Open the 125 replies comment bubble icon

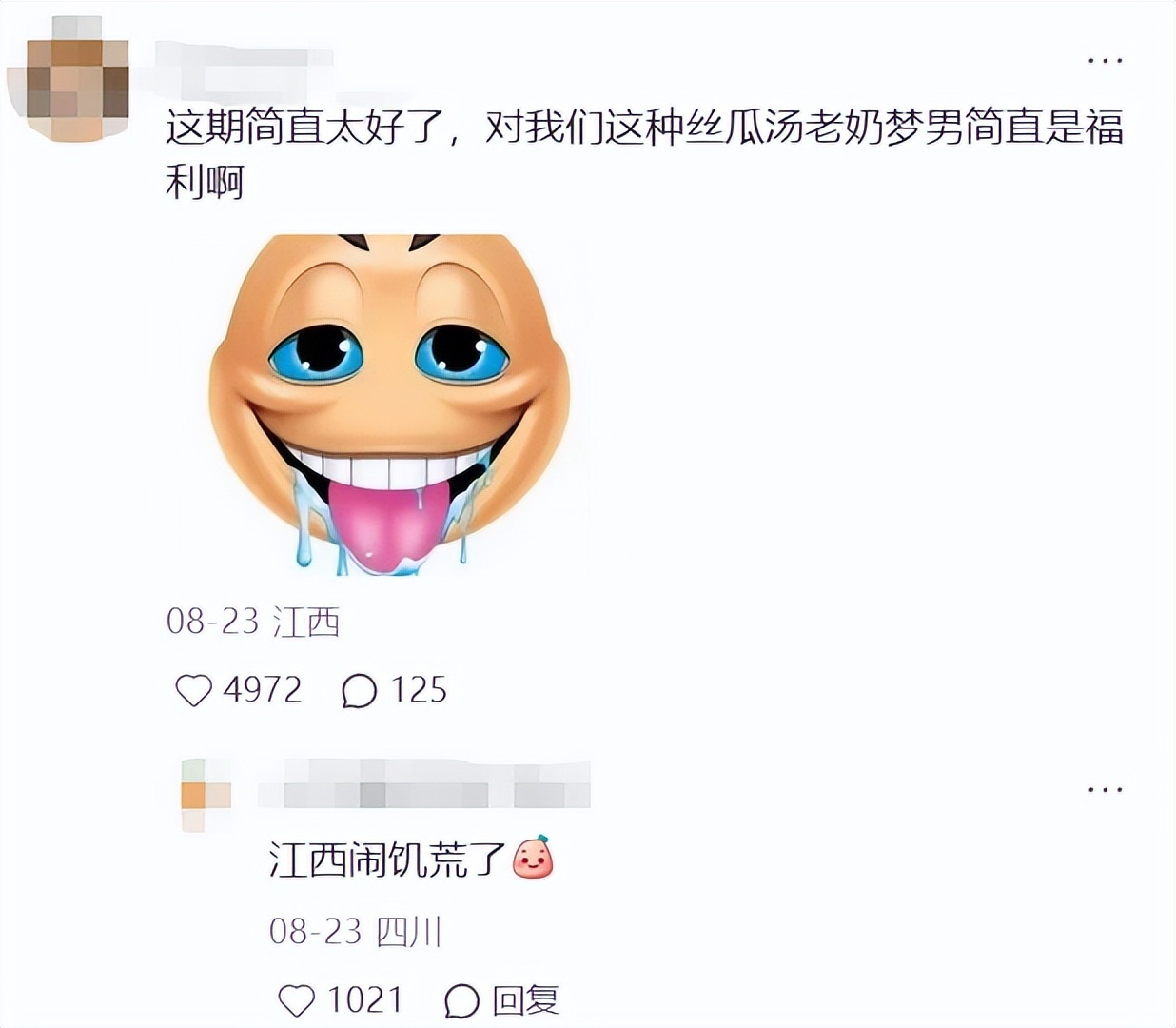pos(359,691)
